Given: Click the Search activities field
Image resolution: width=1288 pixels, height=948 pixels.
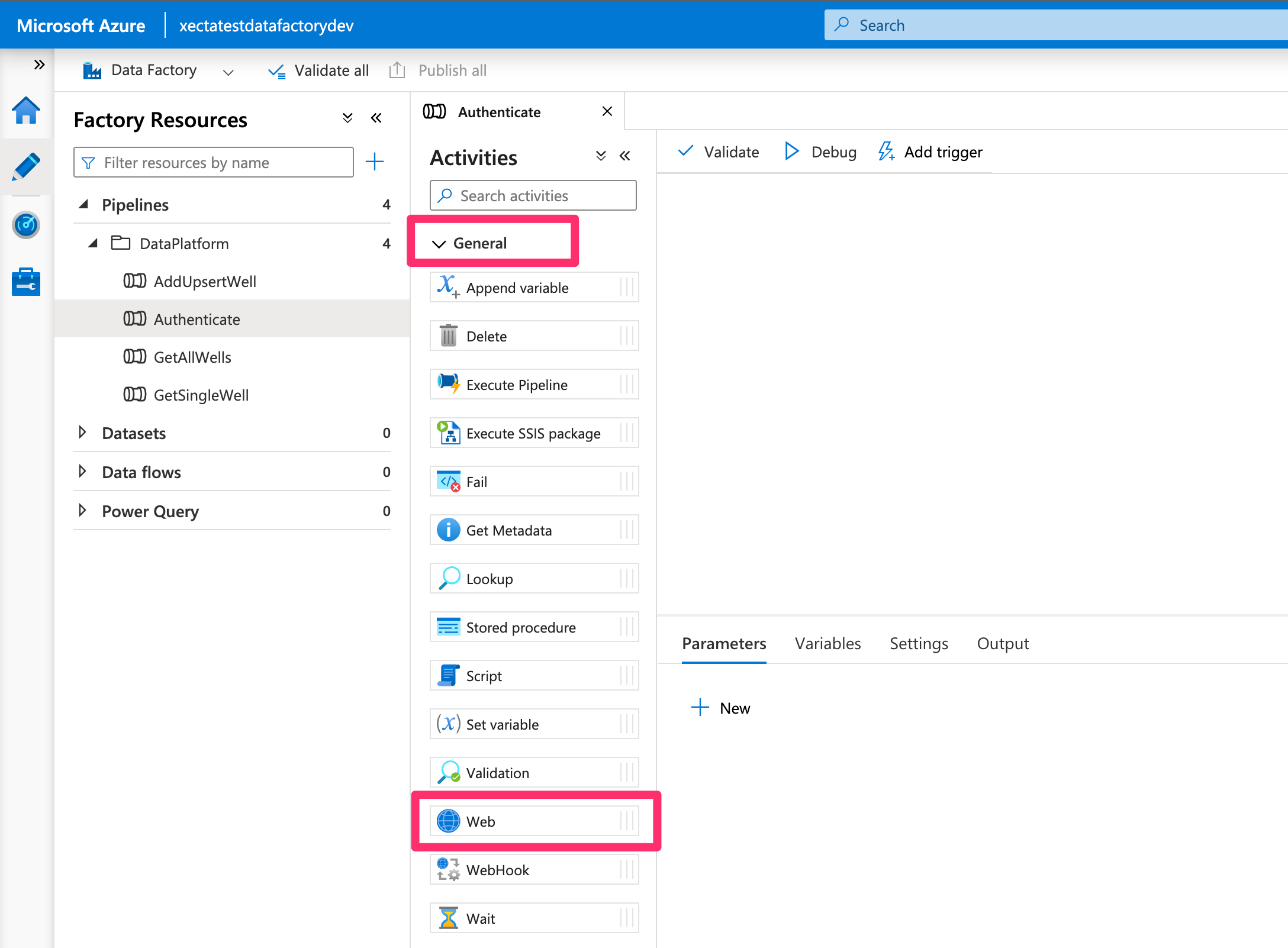Looking at the screenshot, I should [533, 195].
